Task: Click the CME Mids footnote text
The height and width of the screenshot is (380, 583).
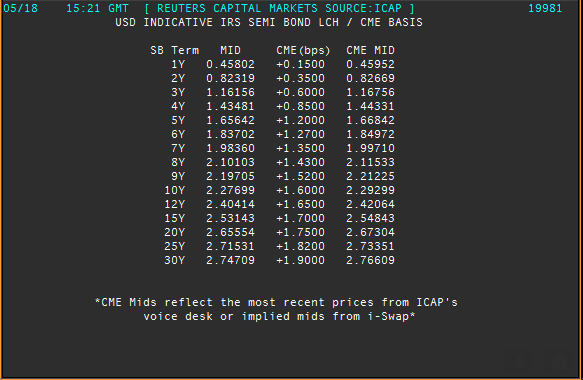Action: pos(276,309)
